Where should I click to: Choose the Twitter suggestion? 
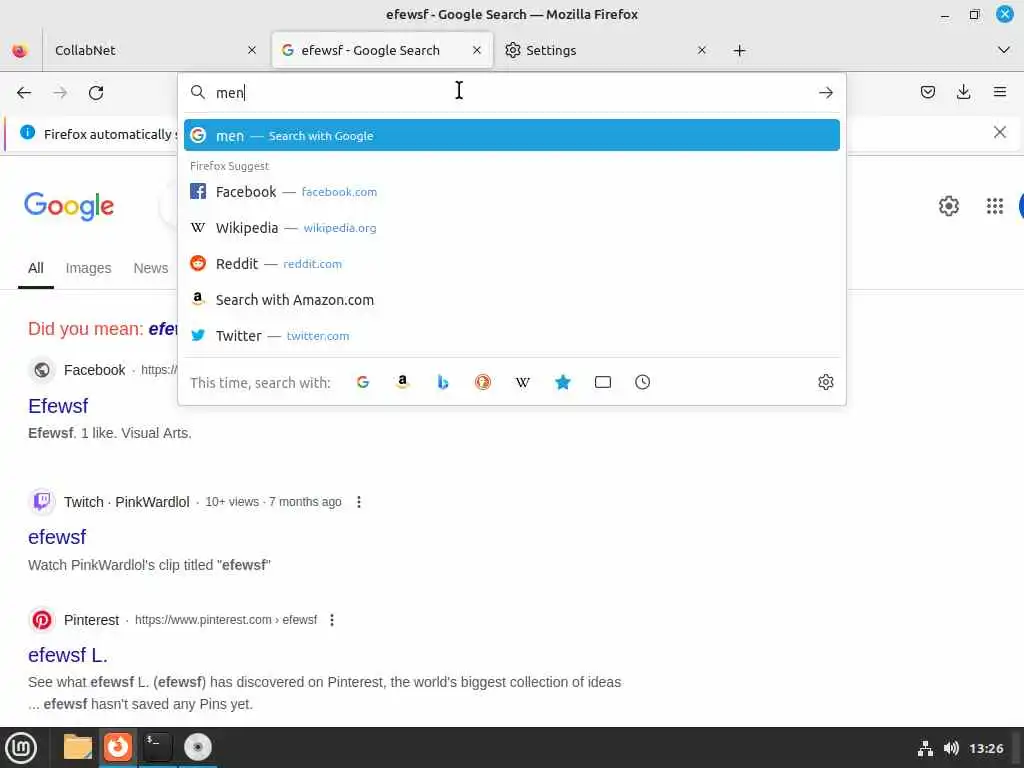click(511, 336)
